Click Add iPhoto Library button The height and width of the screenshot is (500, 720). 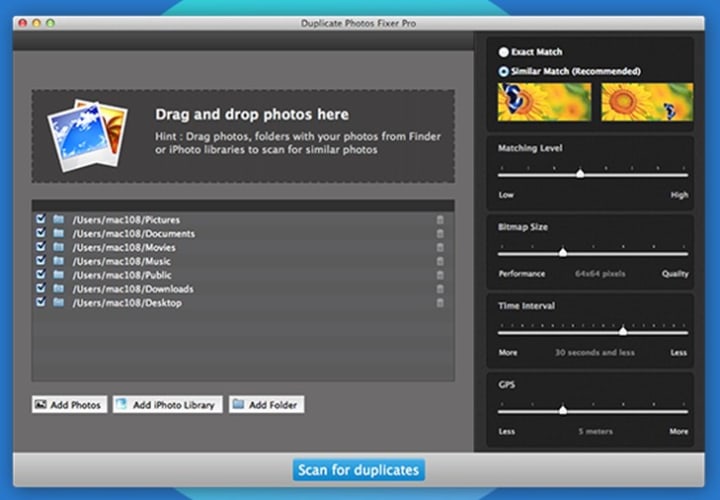[168, 404]
